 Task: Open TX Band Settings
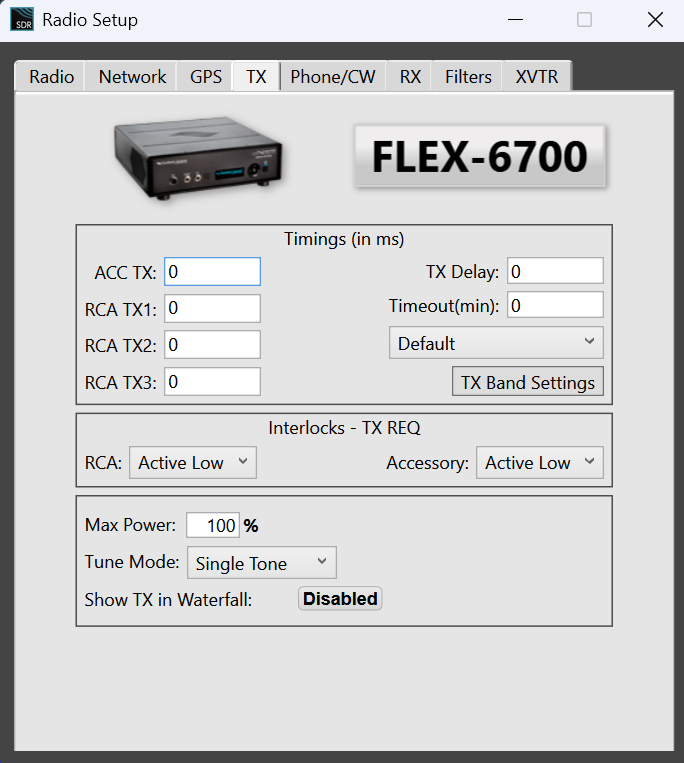tap(528, 382)
